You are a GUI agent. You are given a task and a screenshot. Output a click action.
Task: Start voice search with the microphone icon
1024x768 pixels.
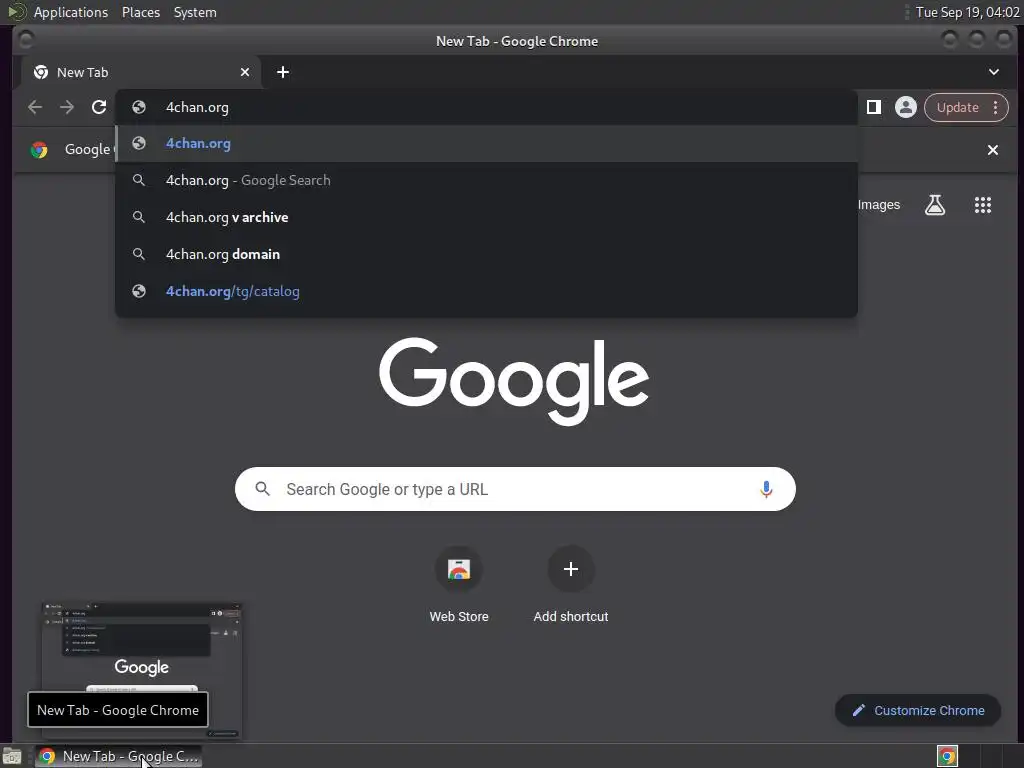pyautogui.click(x=767, y=489)
